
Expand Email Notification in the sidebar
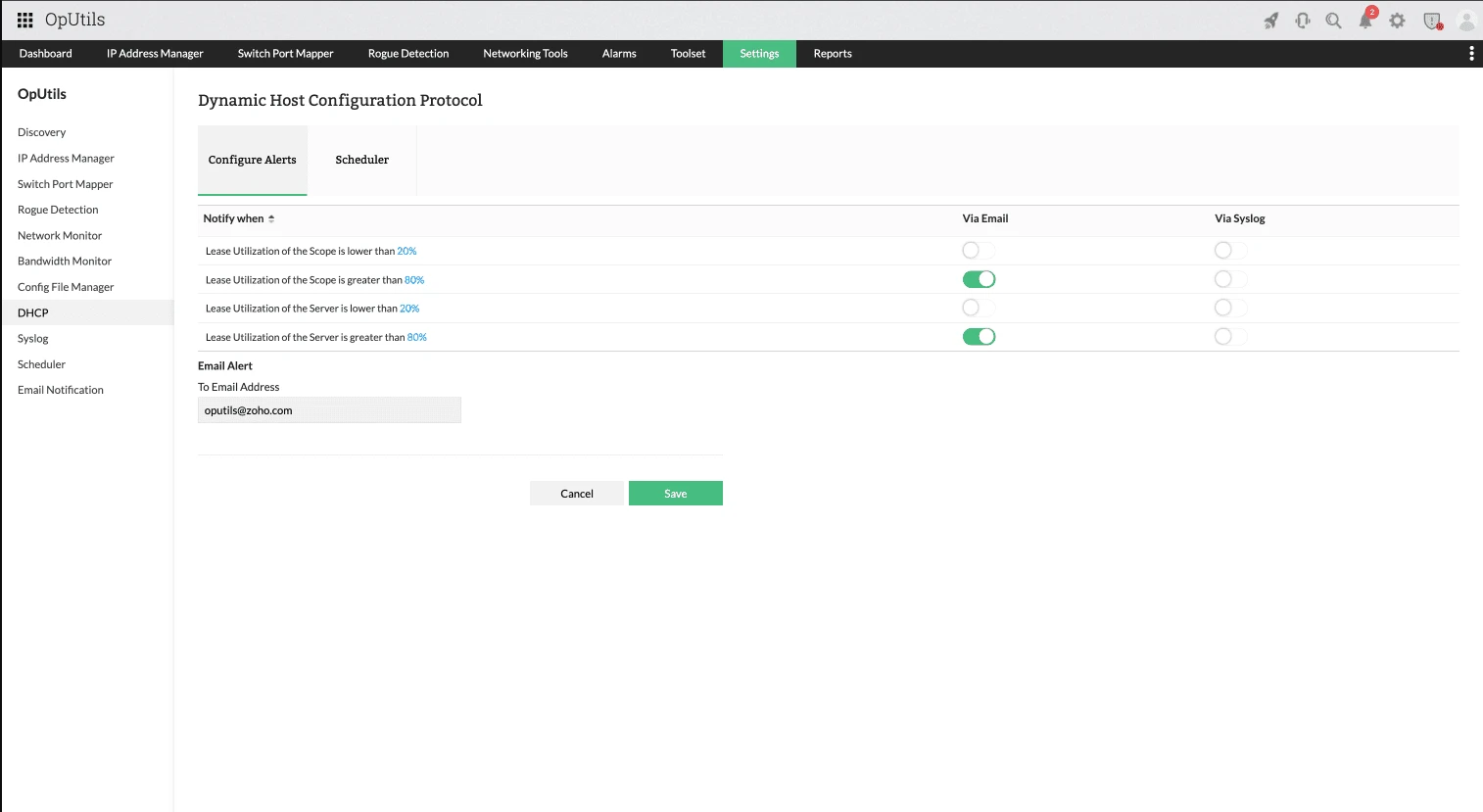(x=60, y=389)
